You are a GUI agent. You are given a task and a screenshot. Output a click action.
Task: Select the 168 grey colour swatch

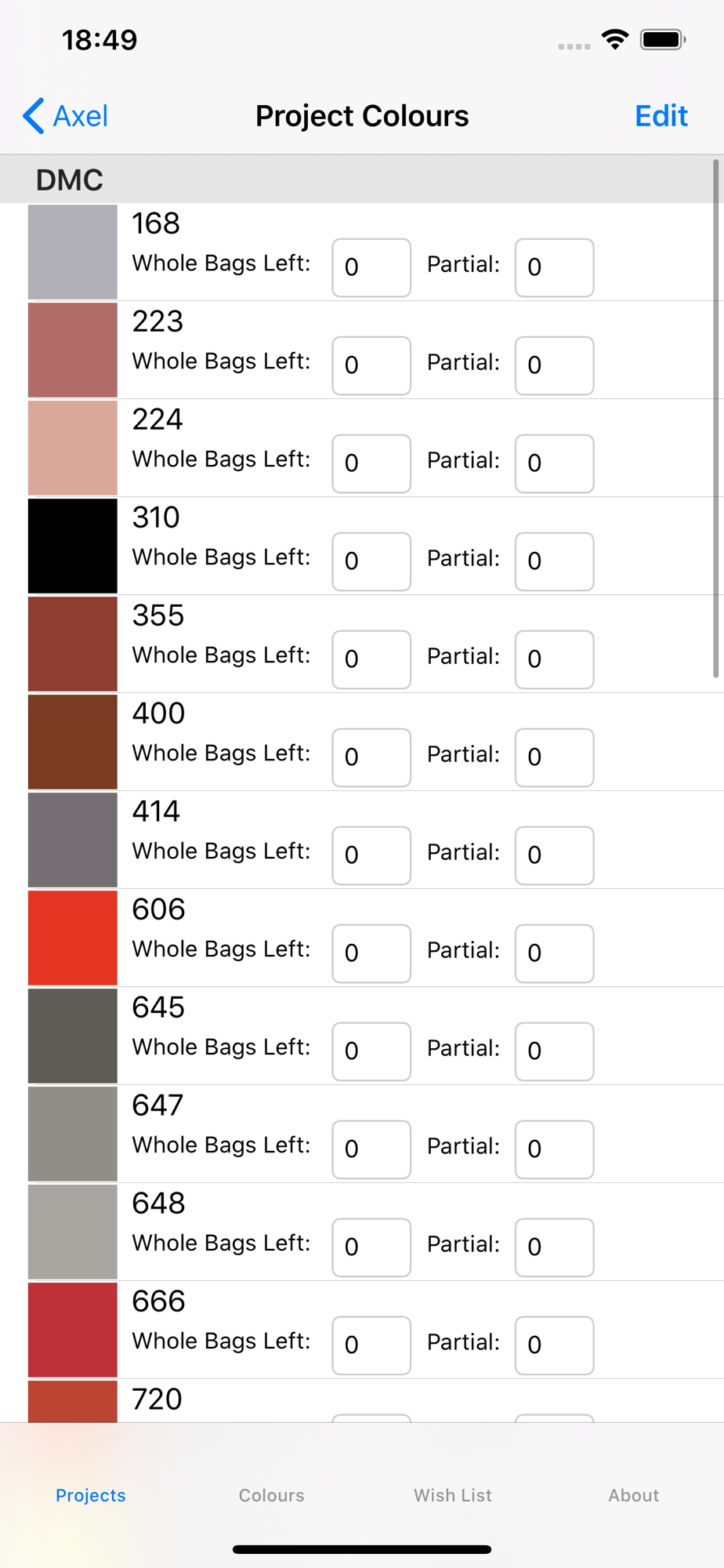73,252
